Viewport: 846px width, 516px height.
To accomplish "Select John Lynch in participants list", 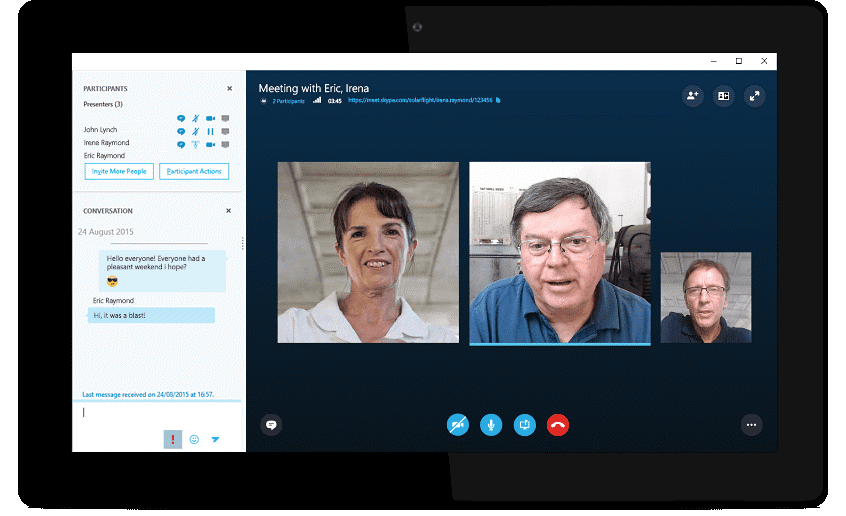I will (x=100, y=130).
